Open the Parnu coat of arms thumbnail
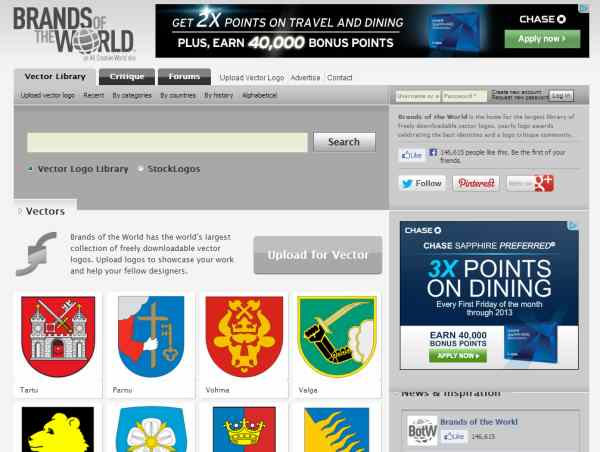This screenshot has height=452, width=600. click(x=152, y=336)
